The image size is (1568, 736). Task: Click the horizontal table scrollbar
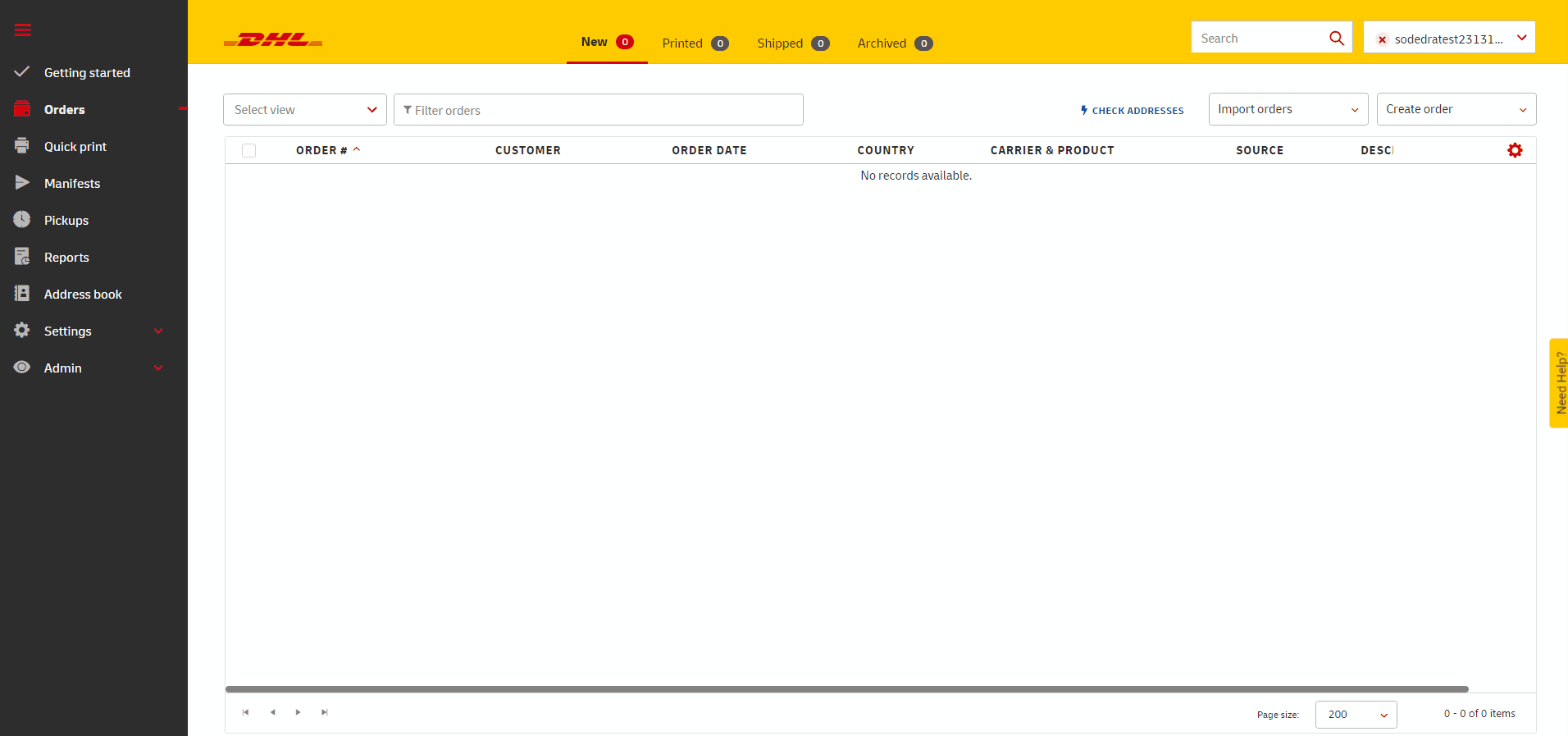[846, 689]
